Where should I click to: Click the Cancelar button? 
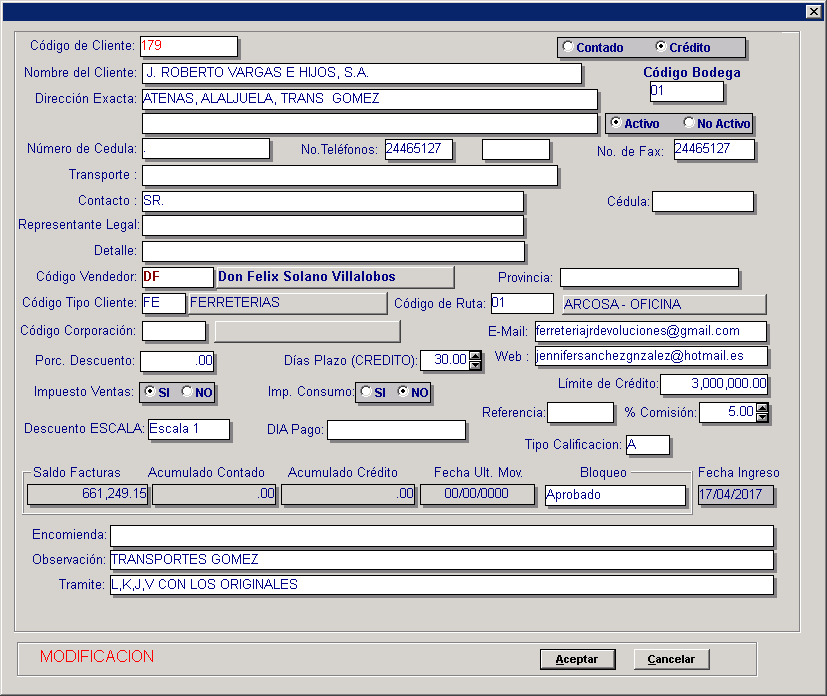coord(671,659)
